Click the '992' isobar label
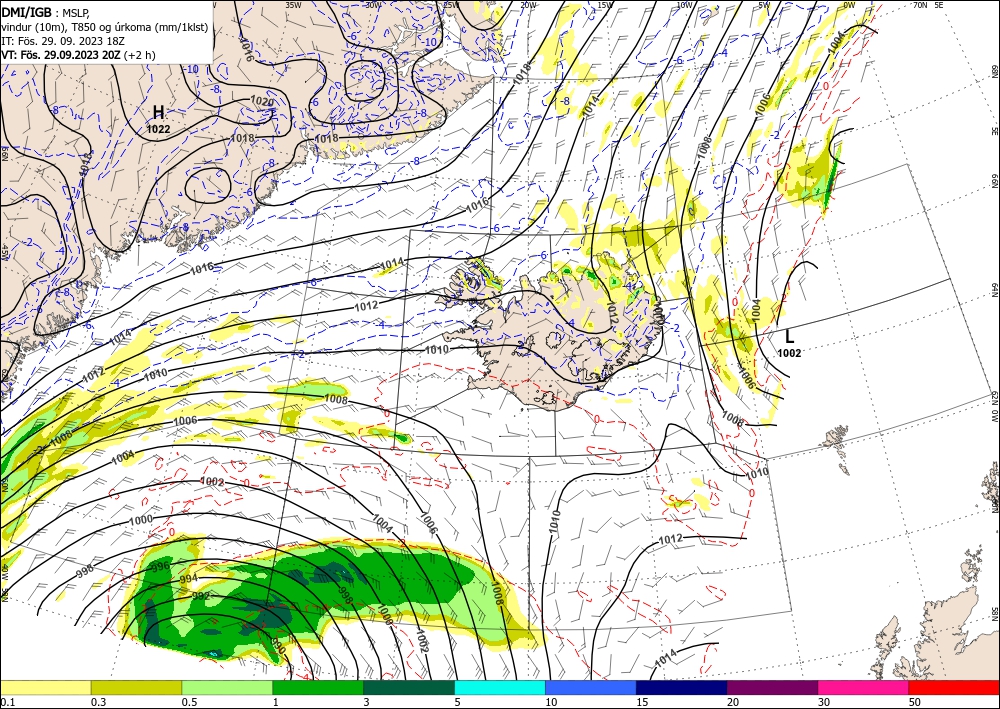Viewport: 1000px width, 709px height. click(201, 596)
